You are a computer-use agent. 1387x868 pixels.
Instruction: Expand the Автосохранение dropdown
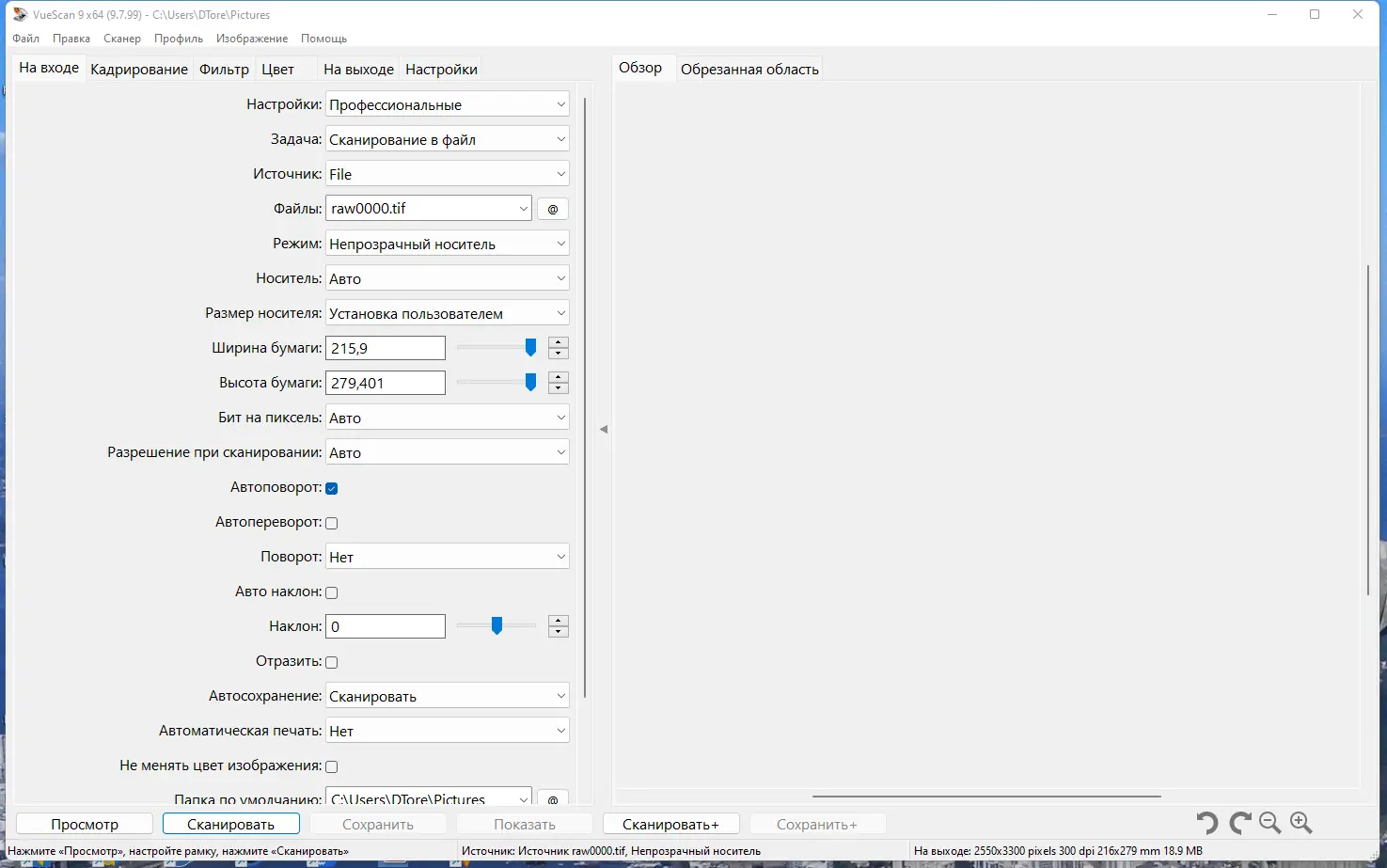point(448,696)
